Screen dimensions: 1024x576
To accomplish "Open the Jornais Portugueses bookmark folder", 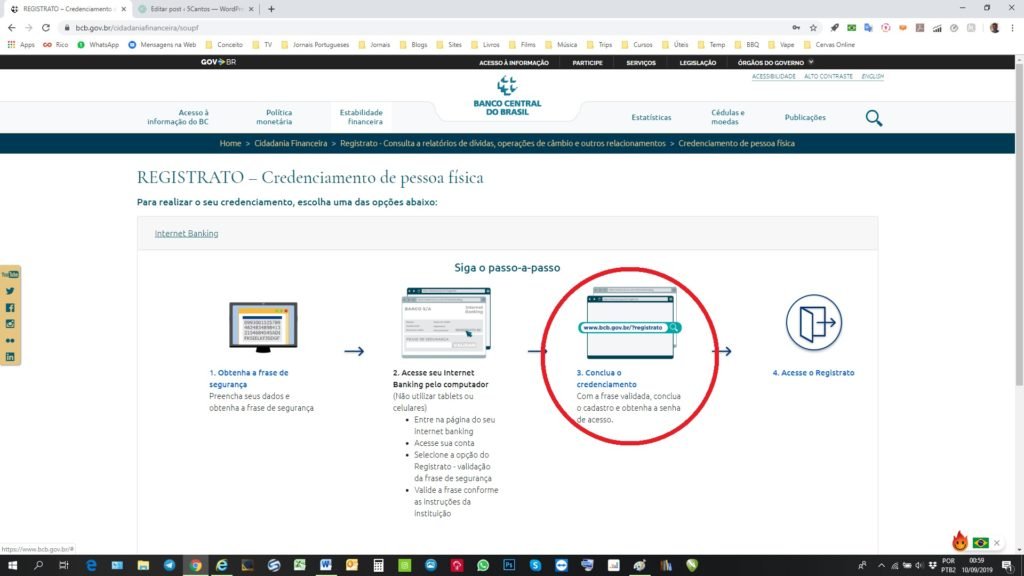I will point(315,45).
